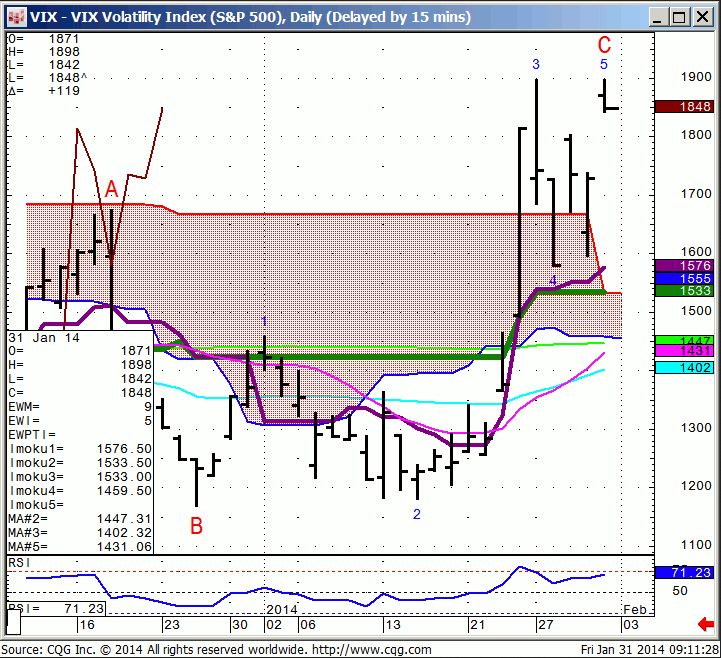Click the blue RSI 71.23 value label
The image size is (721, 658).
[x=685, y=572]
